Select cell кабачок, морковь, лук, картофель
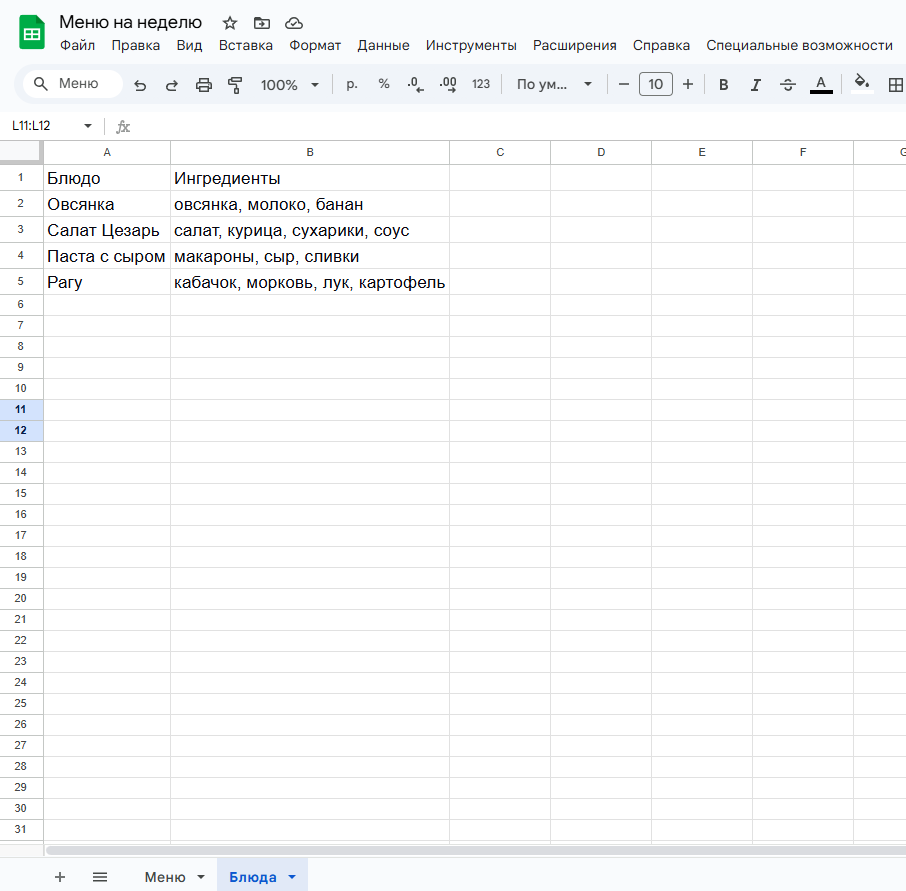The height and width of the screenshot is (891, 906). [310, 282]
